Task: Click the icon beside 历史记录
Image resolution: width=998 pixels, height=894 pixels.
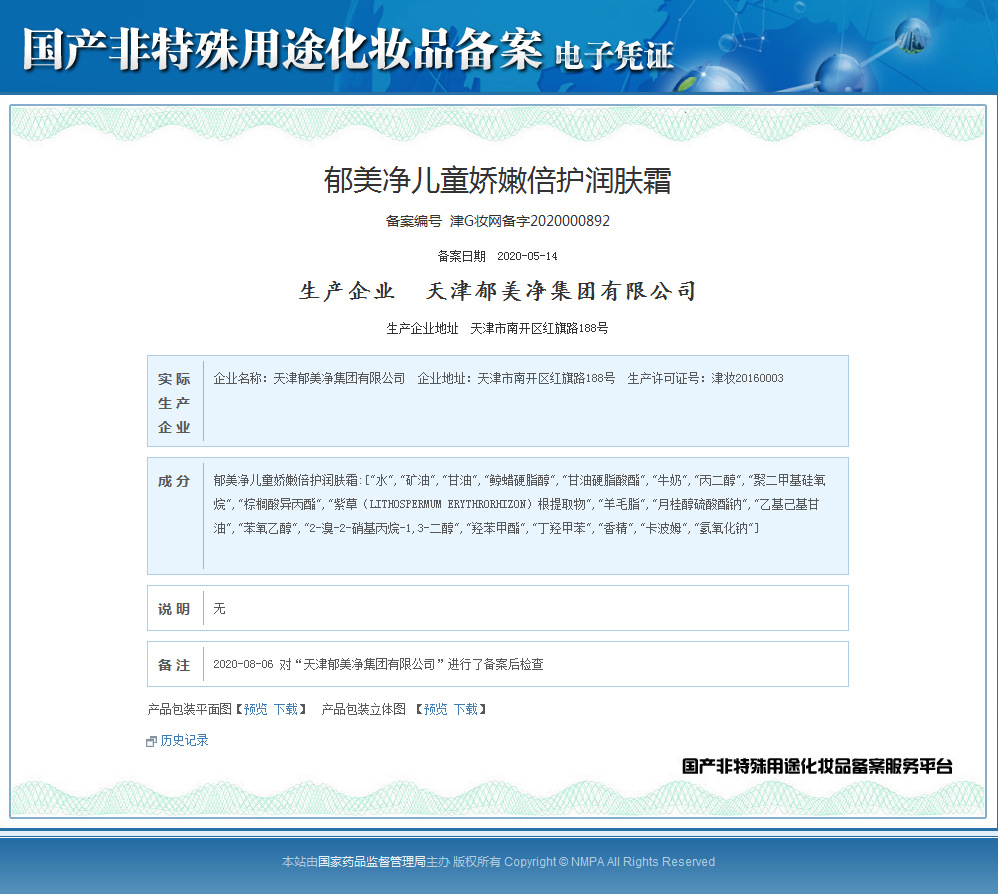Action: coord(152,741)
